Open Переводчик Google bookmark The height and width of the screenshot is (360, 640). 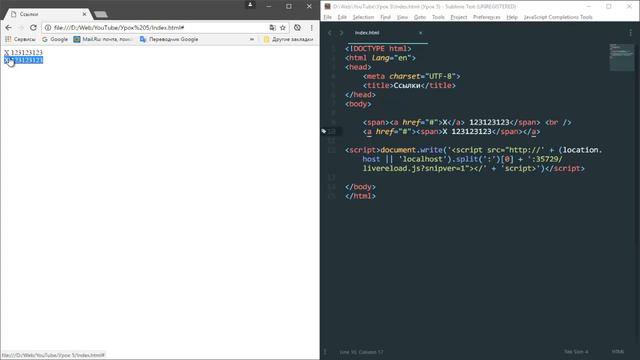point(169,39)
